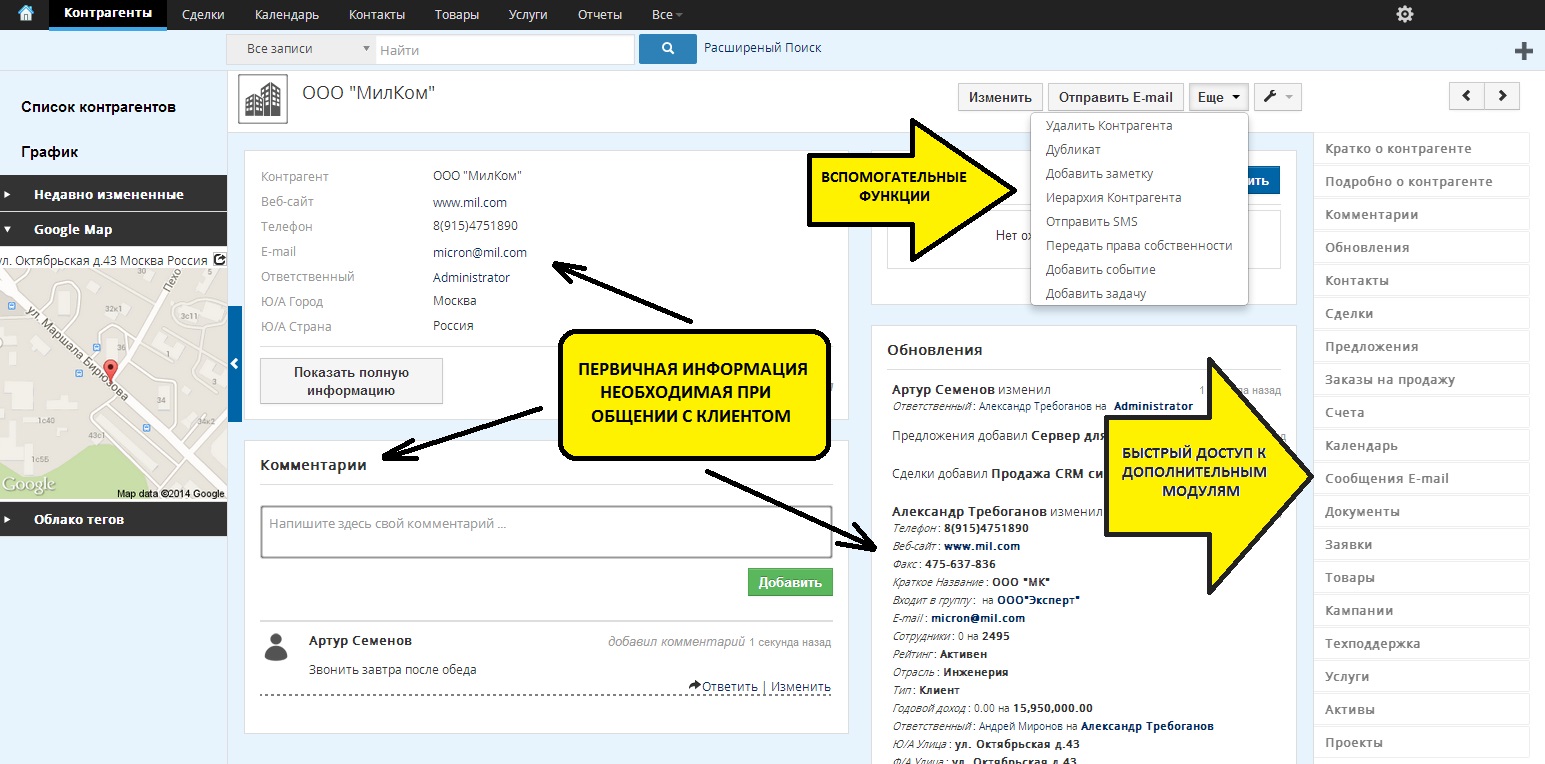This screenshot has height=764, width=1545.
Task: Open Список контрагентов in sidebar
Action: tap(99, 107)
